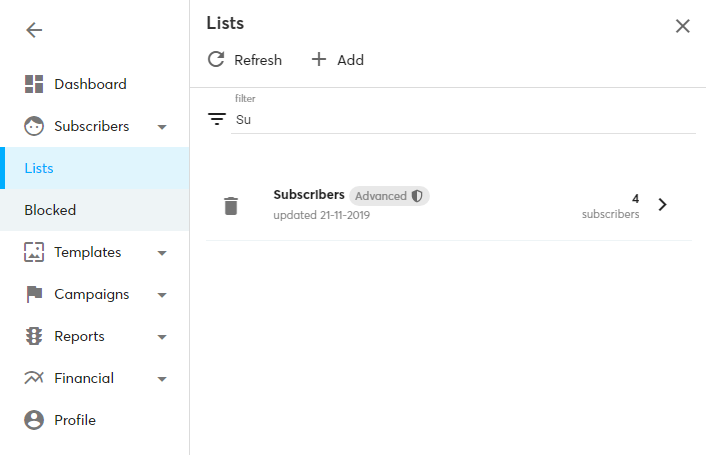
Task: Open the Blocked menu item
Action: click(x=50, y=210)
